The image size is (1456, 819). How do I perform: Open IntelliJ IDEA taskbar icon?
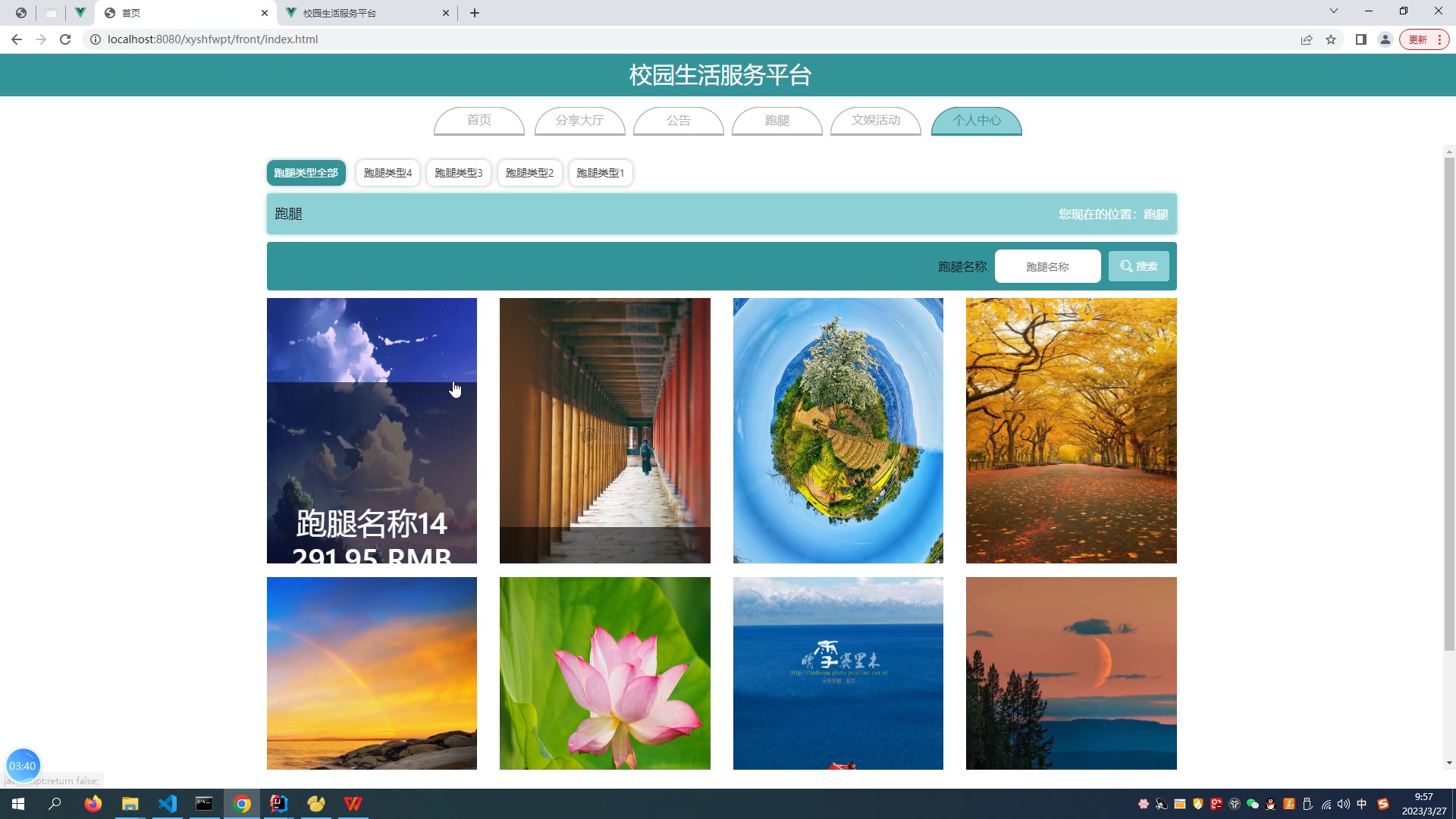tap(278, 804)
